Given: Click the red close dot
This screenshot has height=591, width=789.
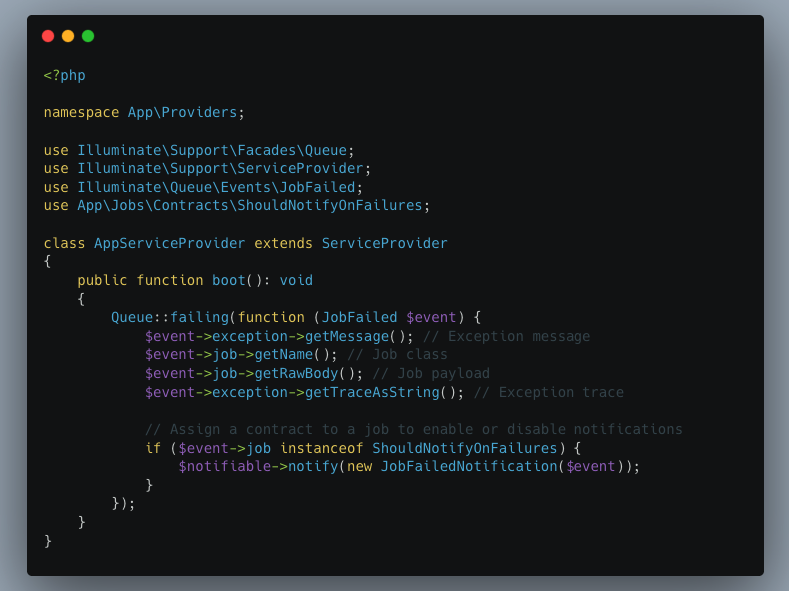Looking at the screenshot, I should [x=48, y=36].
